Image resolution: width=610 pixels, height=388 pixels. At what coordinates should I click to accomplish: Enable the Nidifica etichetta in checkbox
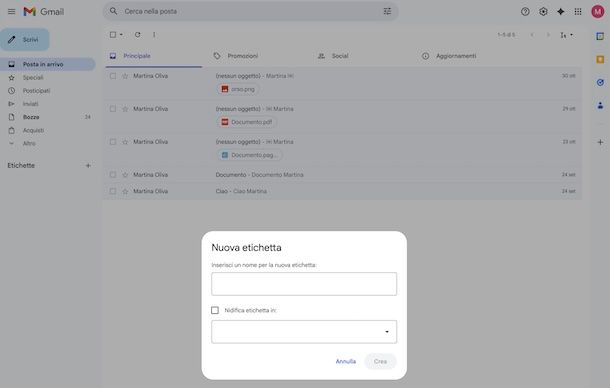pos(215,310)
